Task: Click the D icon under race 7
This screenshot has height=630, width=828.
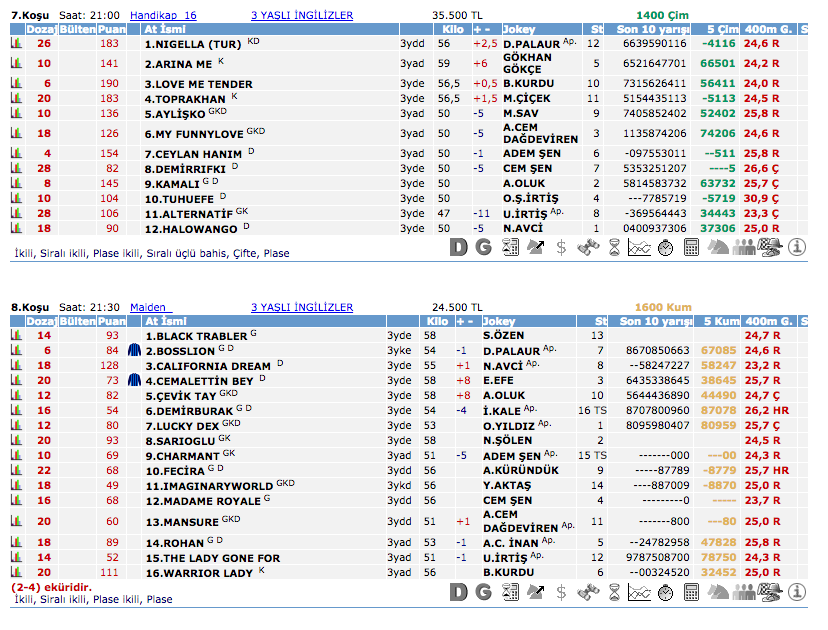Action: (x=458, y=246)
